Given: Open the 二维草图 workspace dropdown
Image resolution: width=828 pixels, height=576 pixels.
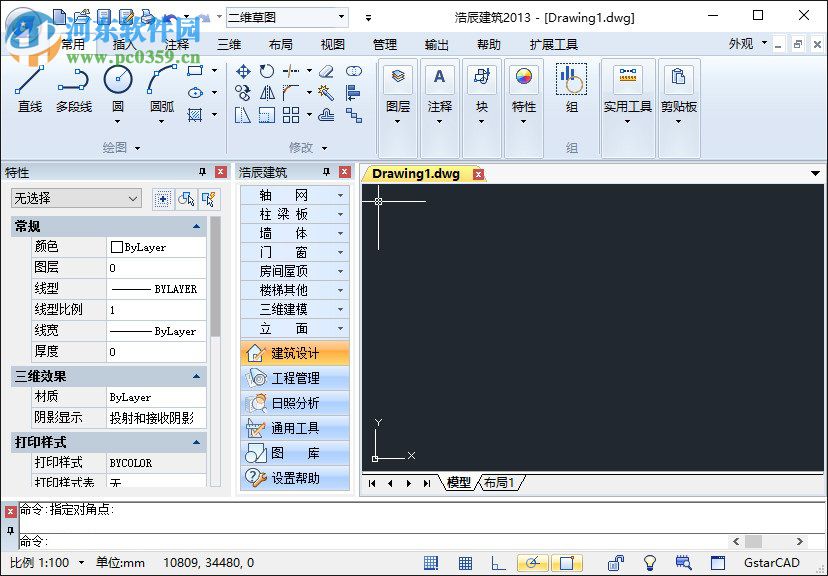Looking at the screenshot, I should coord(340,16).
